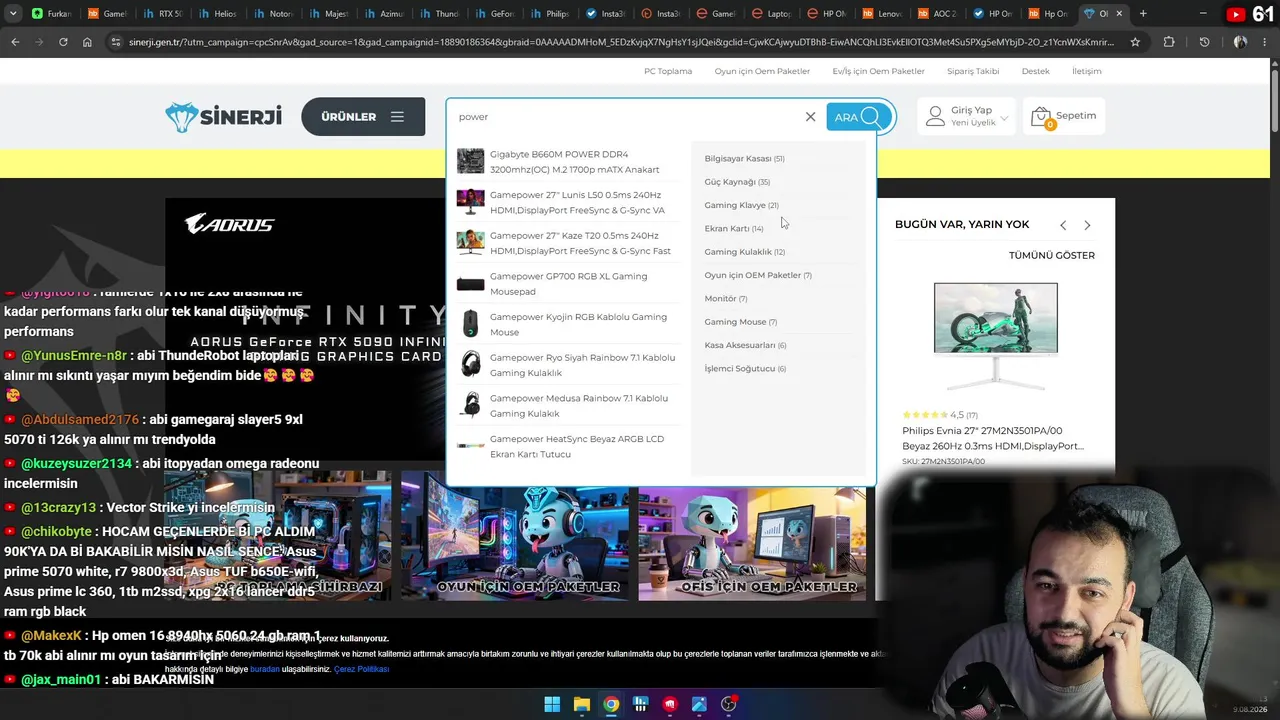This screenshot has height=720, width=1280.
Task: Open the red Riot client taskbar icon
Action: 670,704
